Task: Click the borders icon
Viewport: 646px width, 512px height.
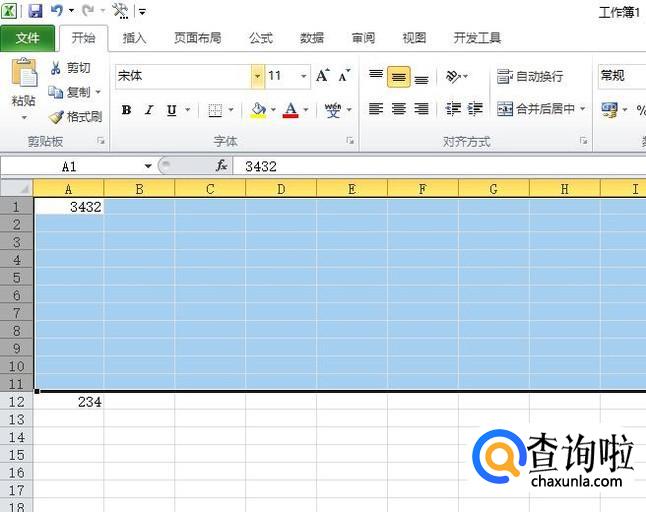Action: click(x=215, y=110)
